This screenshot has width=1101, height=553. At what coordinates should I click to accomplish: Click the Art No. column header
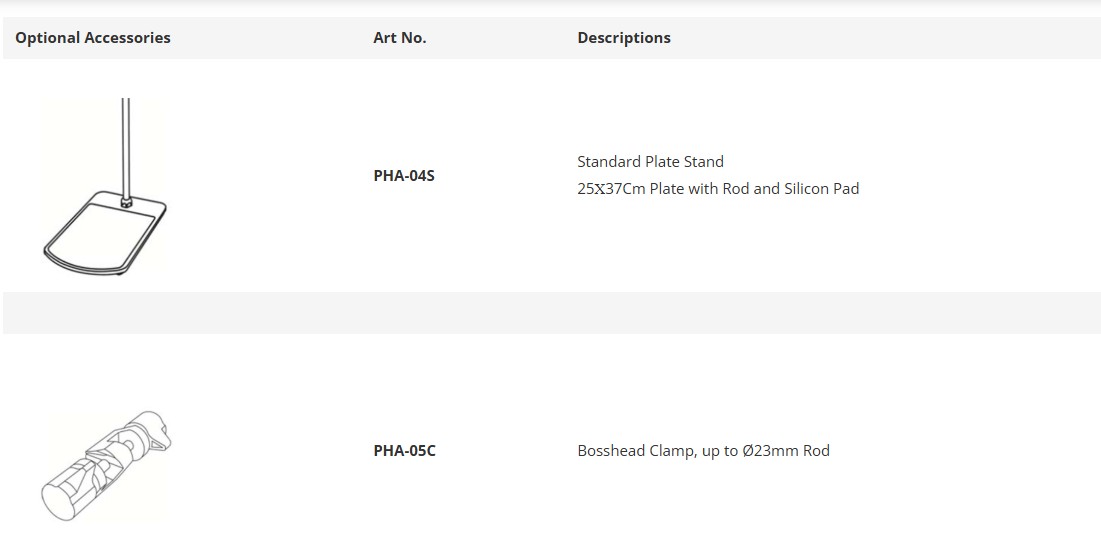(400, 38)
